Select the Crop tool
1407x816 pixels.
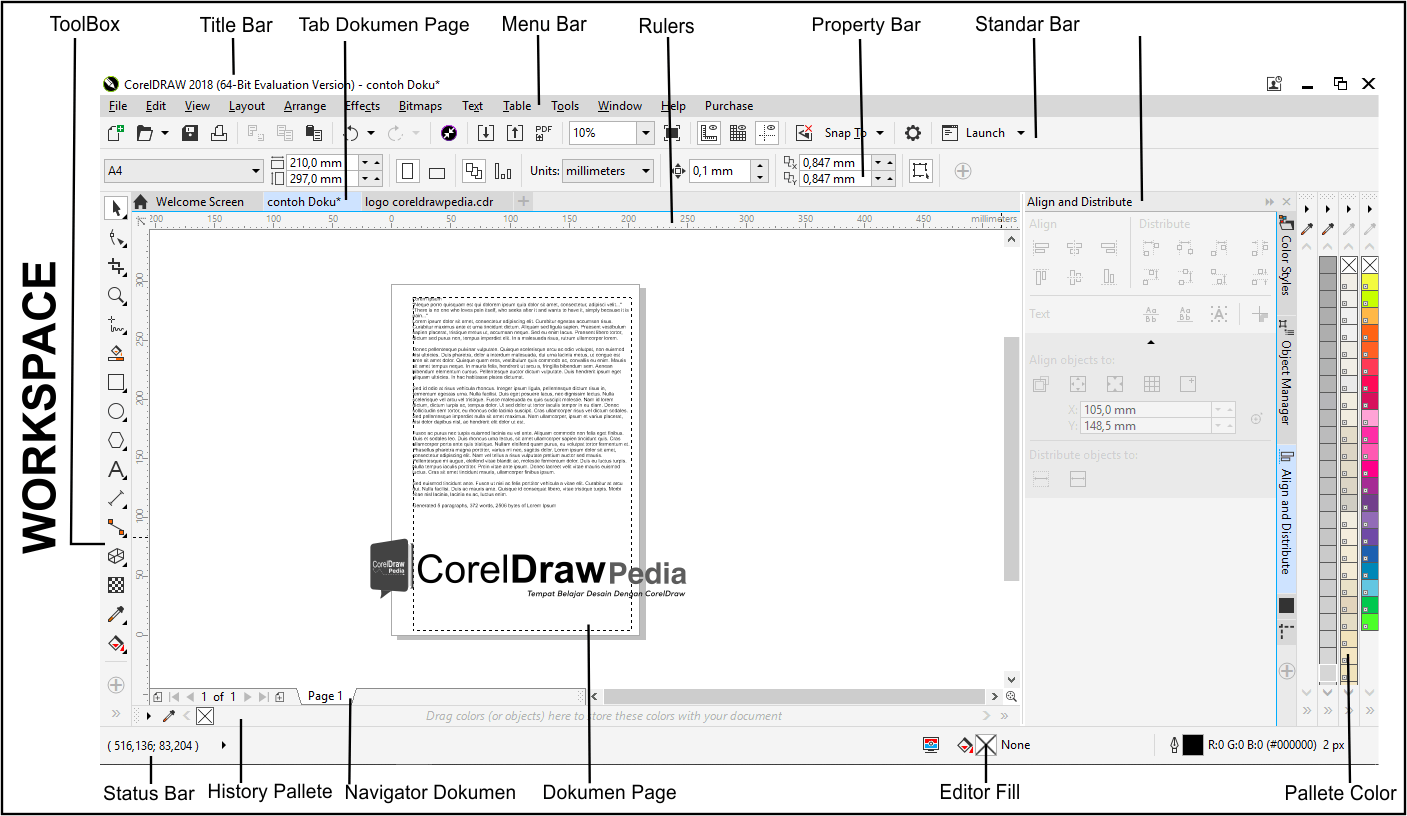point(116,267)
